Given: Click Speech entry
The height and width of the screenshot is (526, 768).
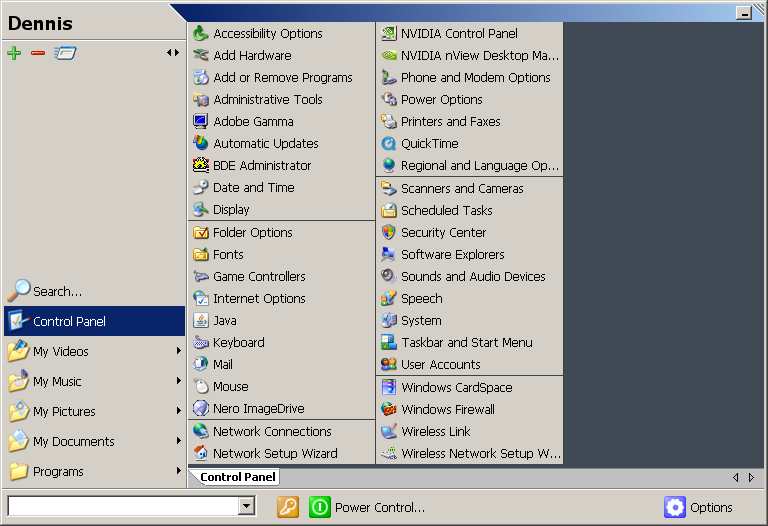Looking at the screenshot, I should click(469, 299).
